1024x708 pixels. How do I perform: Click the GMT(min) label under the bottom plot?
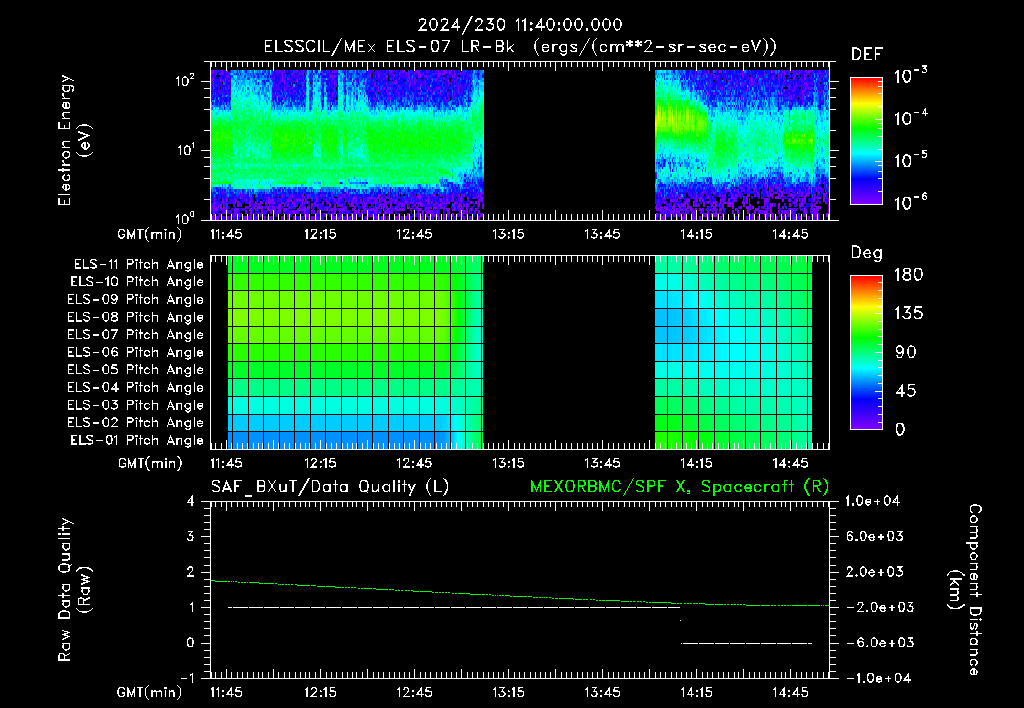coord(150,692)
